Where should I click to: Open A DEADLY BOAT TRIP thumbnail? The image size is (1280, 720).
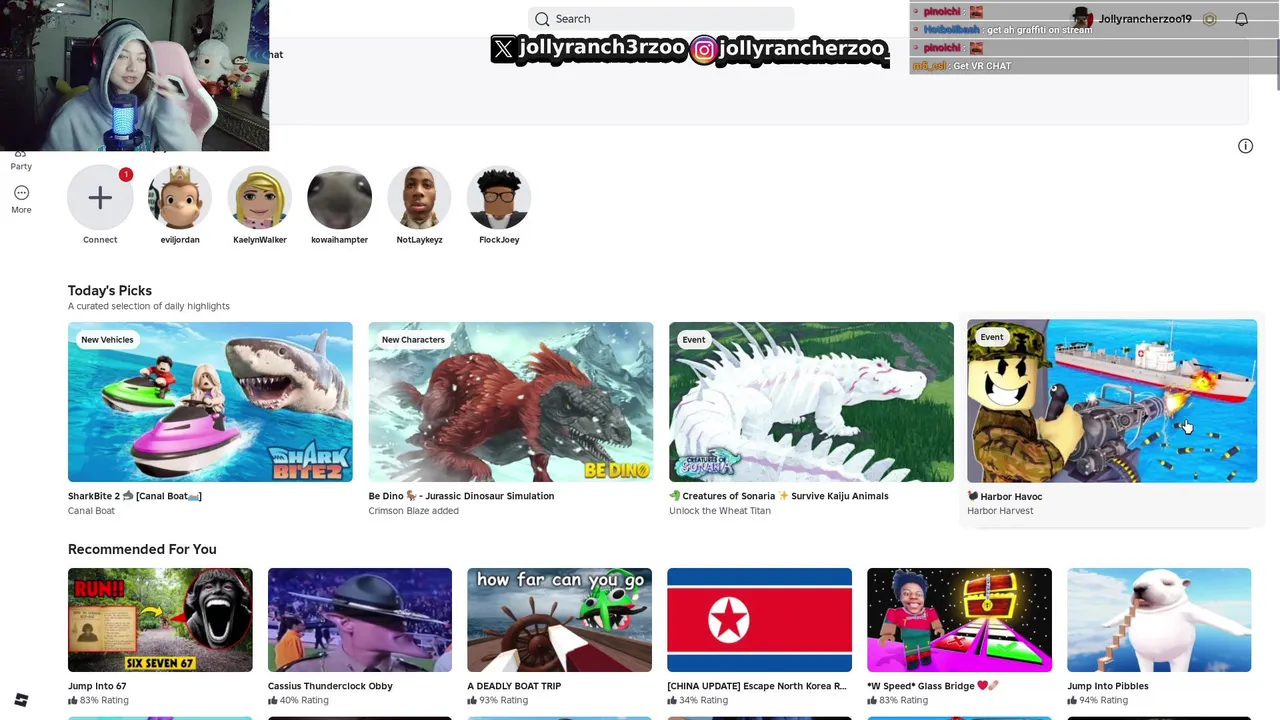pyautogui.click(x=559, y=620)
